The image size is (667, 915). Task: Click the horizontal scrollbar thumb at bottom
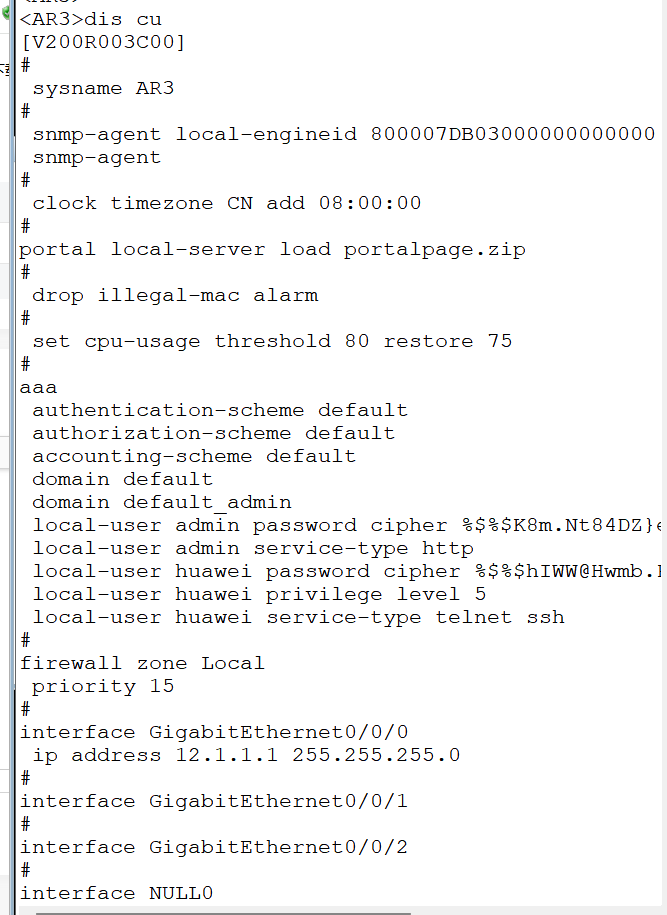(x=222, y=911)
